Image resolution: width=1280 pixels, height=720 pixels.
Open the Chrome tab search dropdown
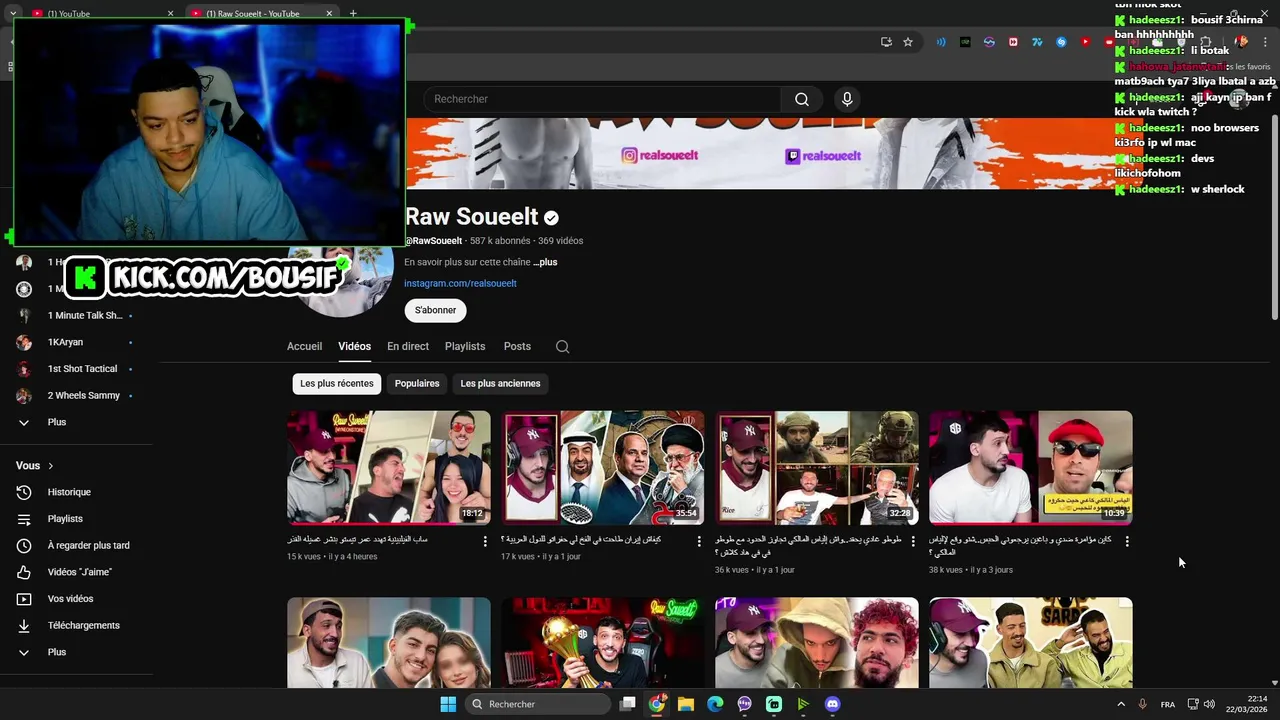pyautogui.click(x=13, y=13)
